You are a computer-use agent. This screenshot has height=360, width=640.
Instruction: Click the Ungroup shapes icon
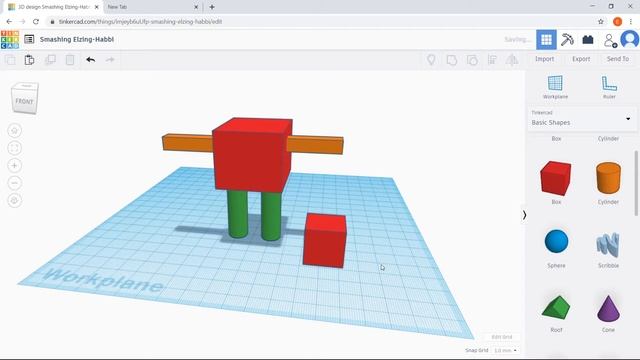(472, 60)
